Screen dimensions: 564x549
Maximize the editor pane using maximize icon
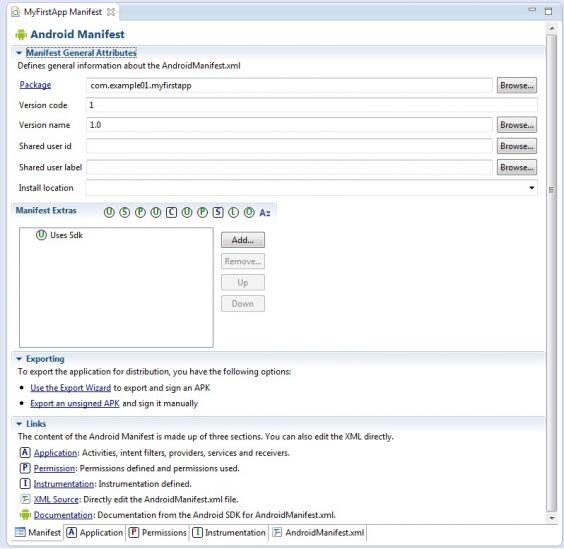click(549, 11)
